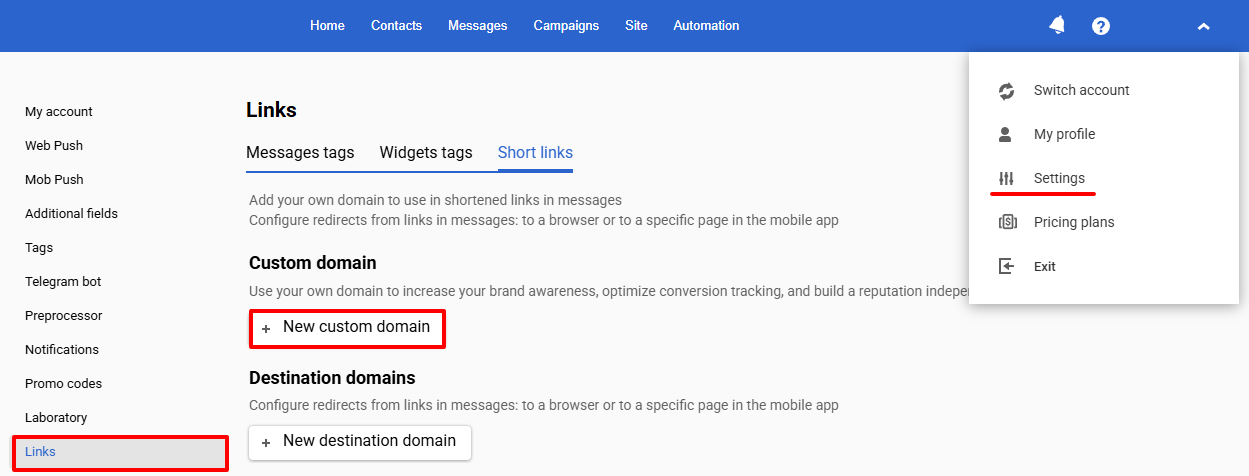This screenshot has height=476, width=1249.
Task: Click the My profile person icon
Action: point(1007,134)
